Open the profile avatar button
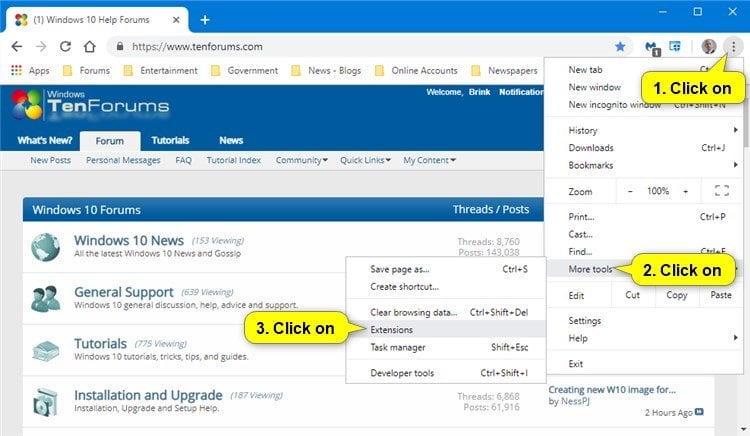750x436 pixels. (708, 46)
